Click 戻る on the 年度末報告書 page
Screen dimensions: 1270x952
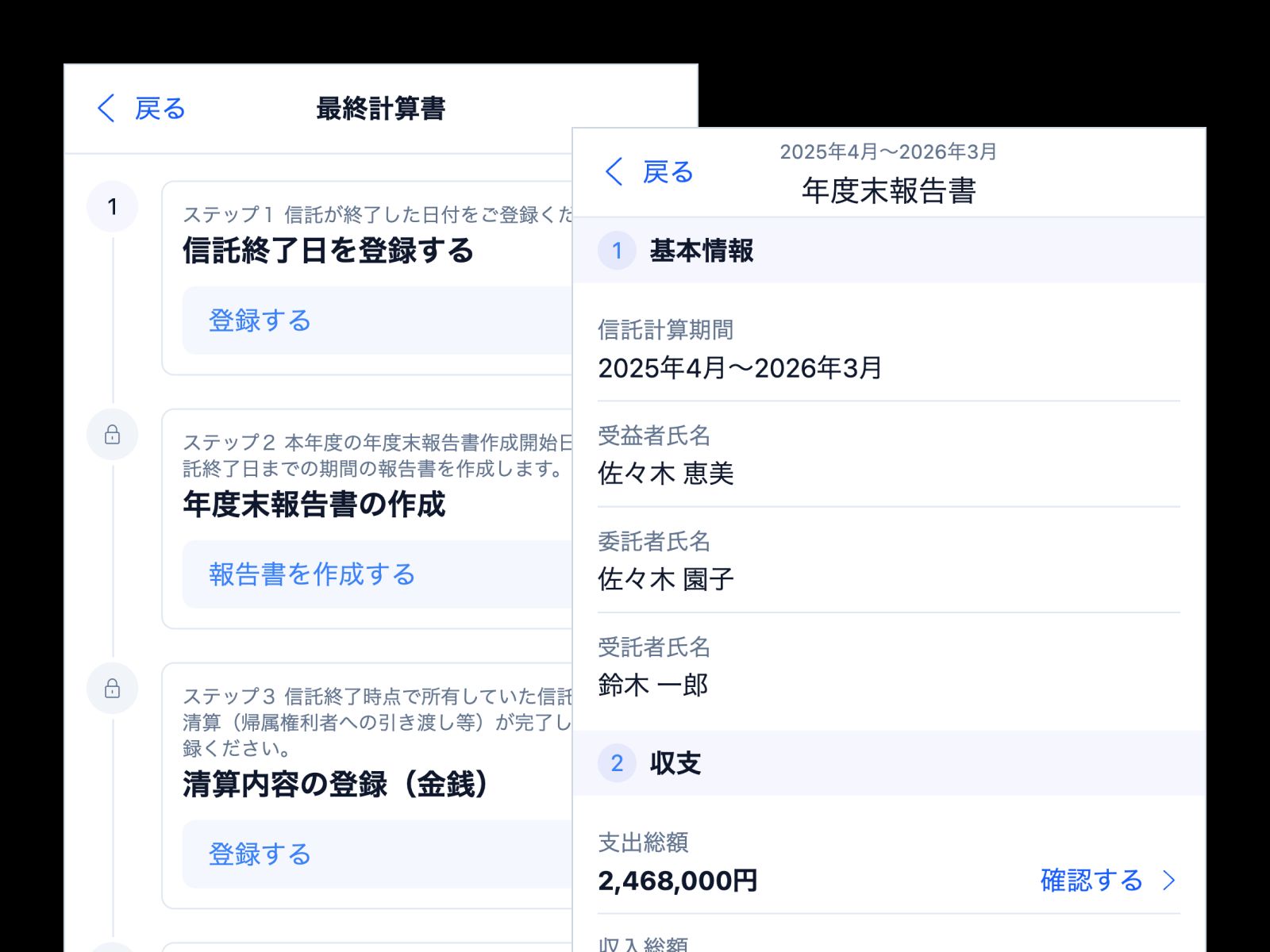[x=667, y=171]
